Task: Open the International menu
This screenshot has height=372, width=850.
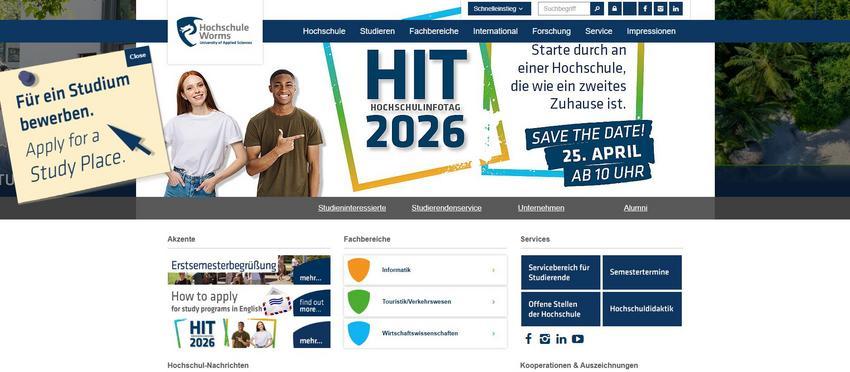Action: pyautogui.click(x=495, y=31)
